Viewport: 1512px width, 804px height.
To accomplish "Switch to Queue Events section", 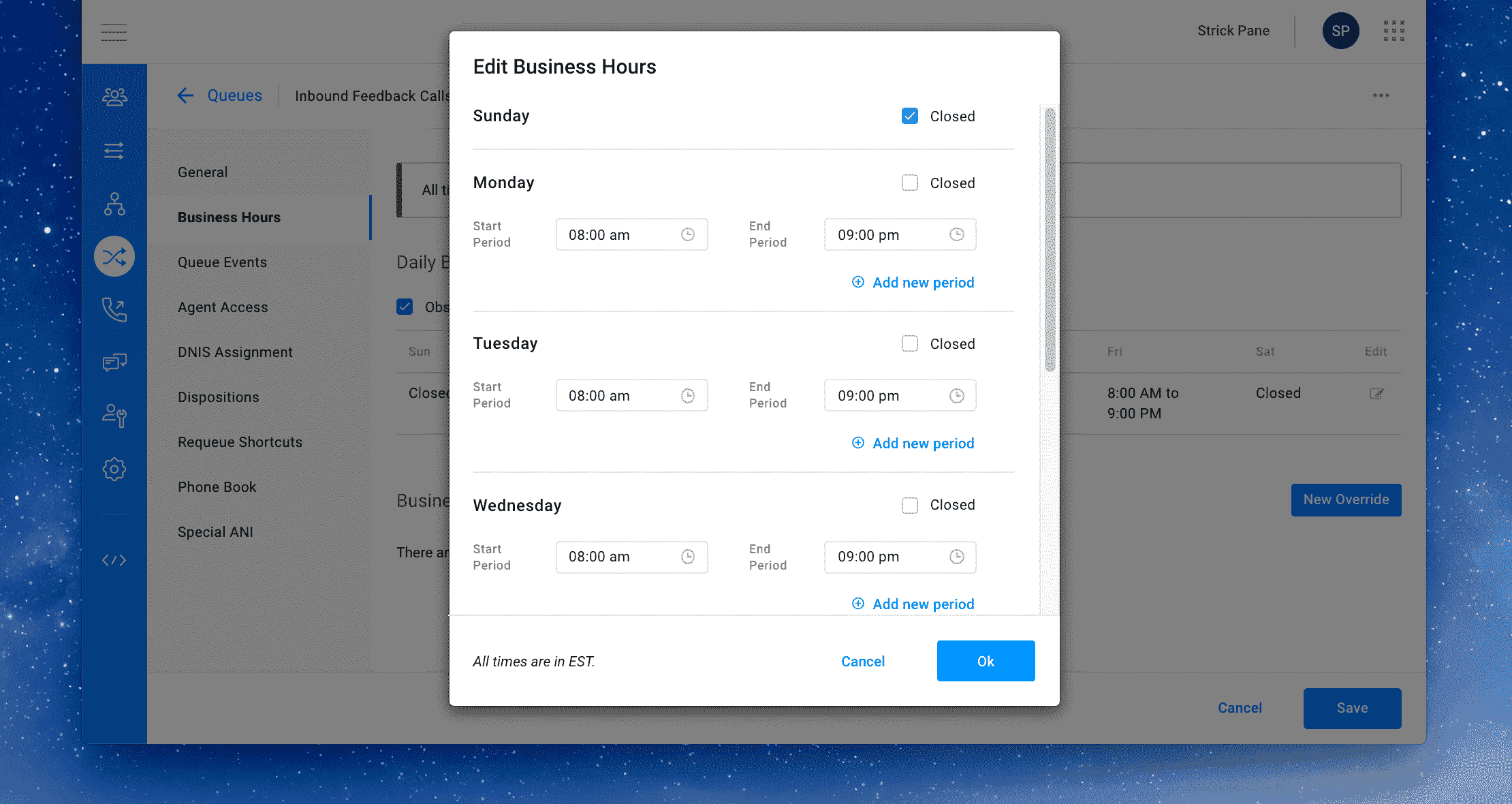I will (x=223, y=262).
